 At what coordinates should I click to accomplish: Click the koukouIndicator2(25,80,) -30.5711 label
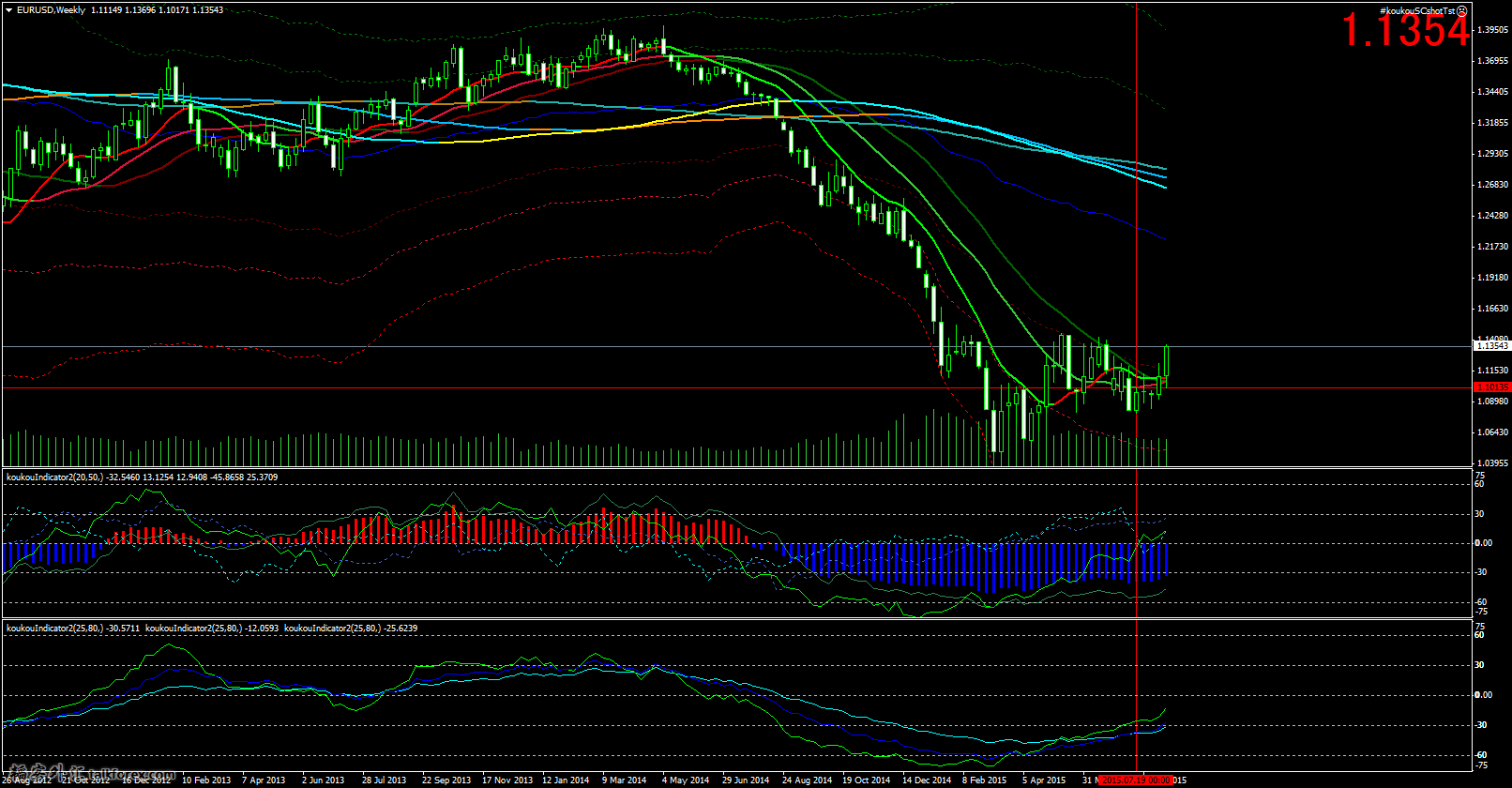point(73,629)
